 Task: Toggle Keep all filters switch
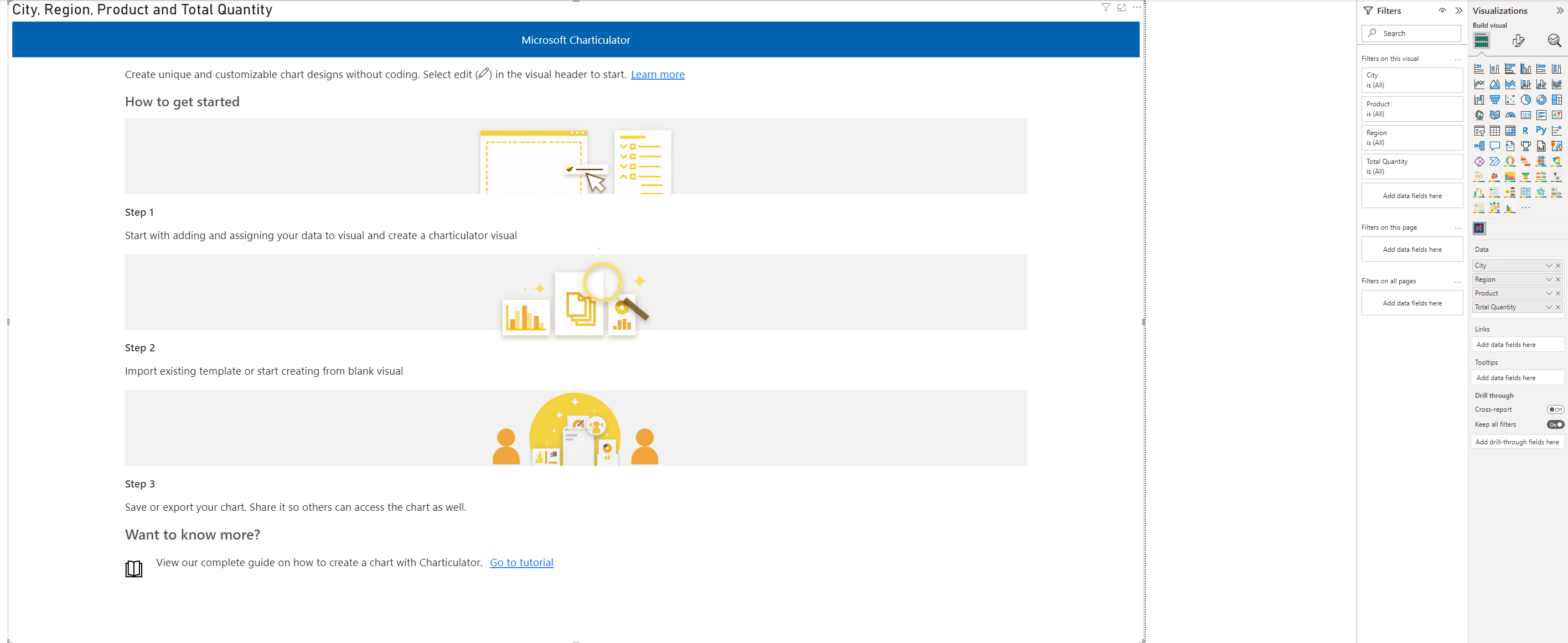point(1555,424)
